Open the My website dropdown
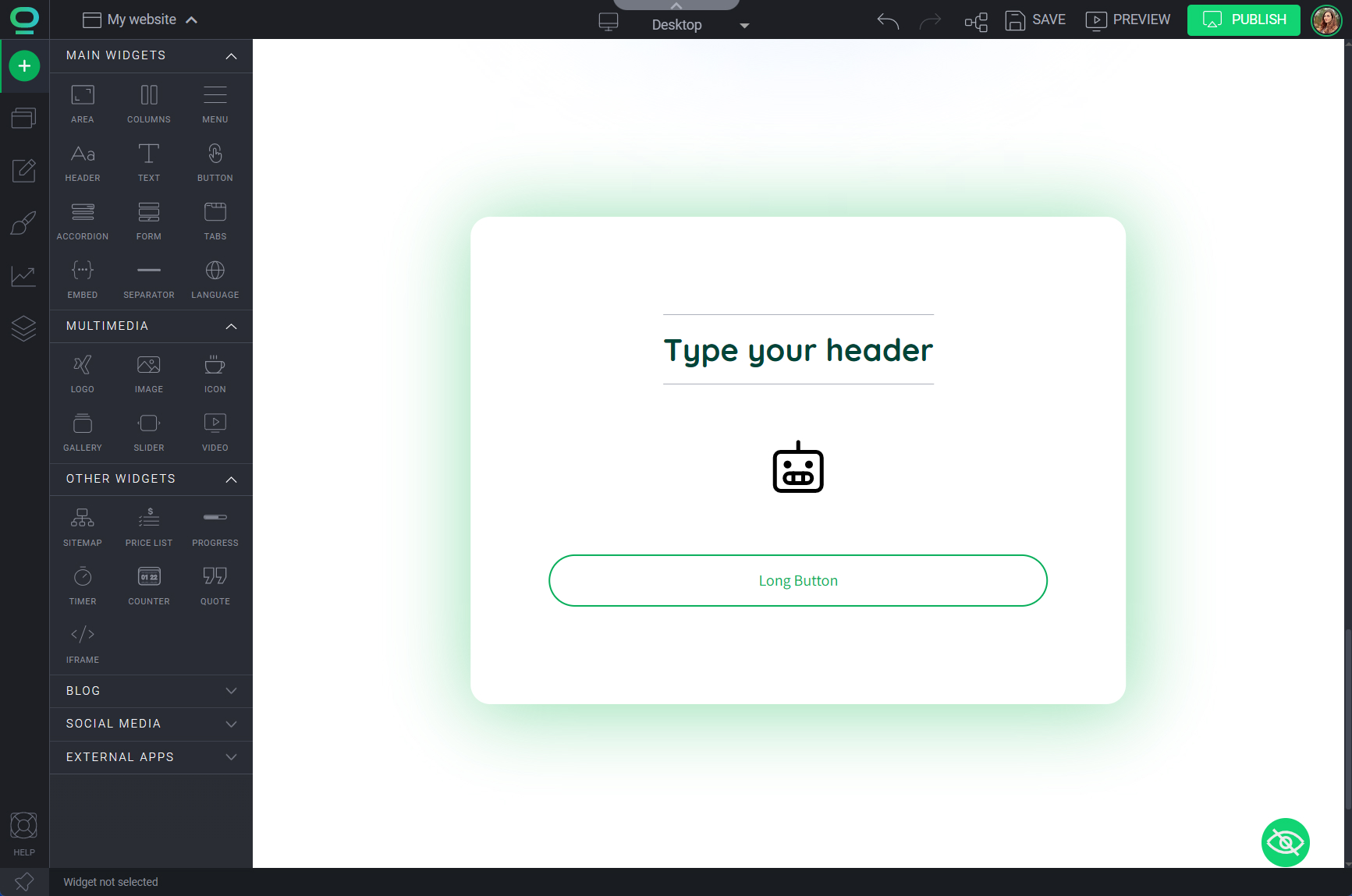 pyautogui.click(x=140, y=19)
